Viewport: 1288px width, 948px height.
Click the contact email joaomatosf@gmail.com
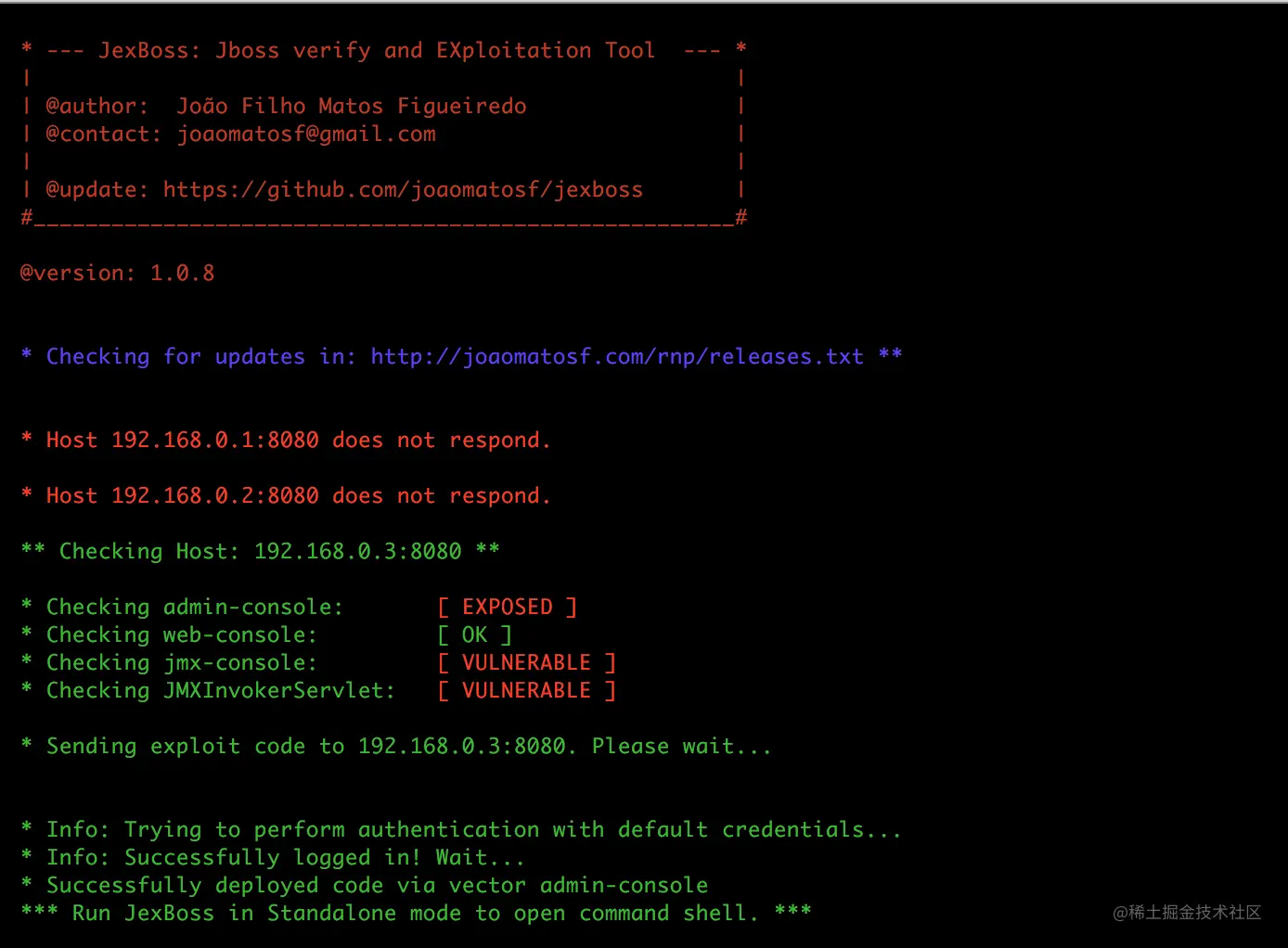click(306, 135)
